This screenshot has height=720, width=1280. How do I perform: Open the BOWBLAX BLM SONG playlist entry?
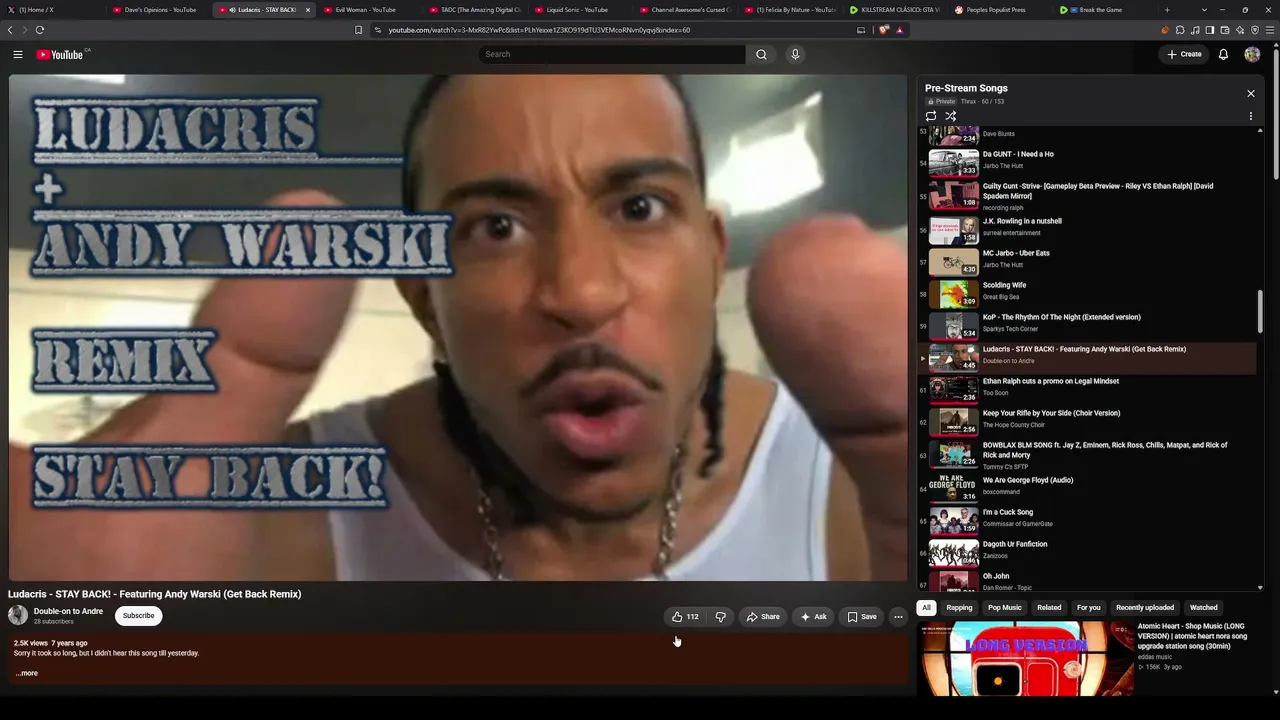(x=1087, y=454)
